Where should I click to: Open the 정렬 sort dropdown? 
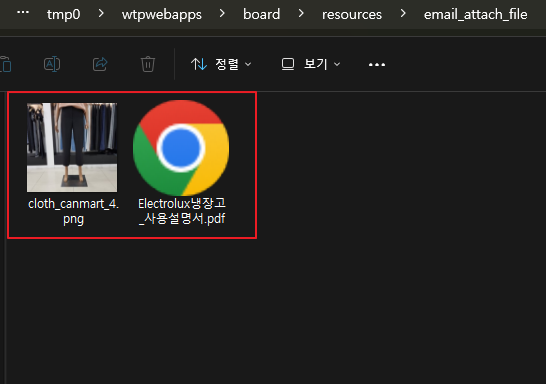[x=221, y=64]
